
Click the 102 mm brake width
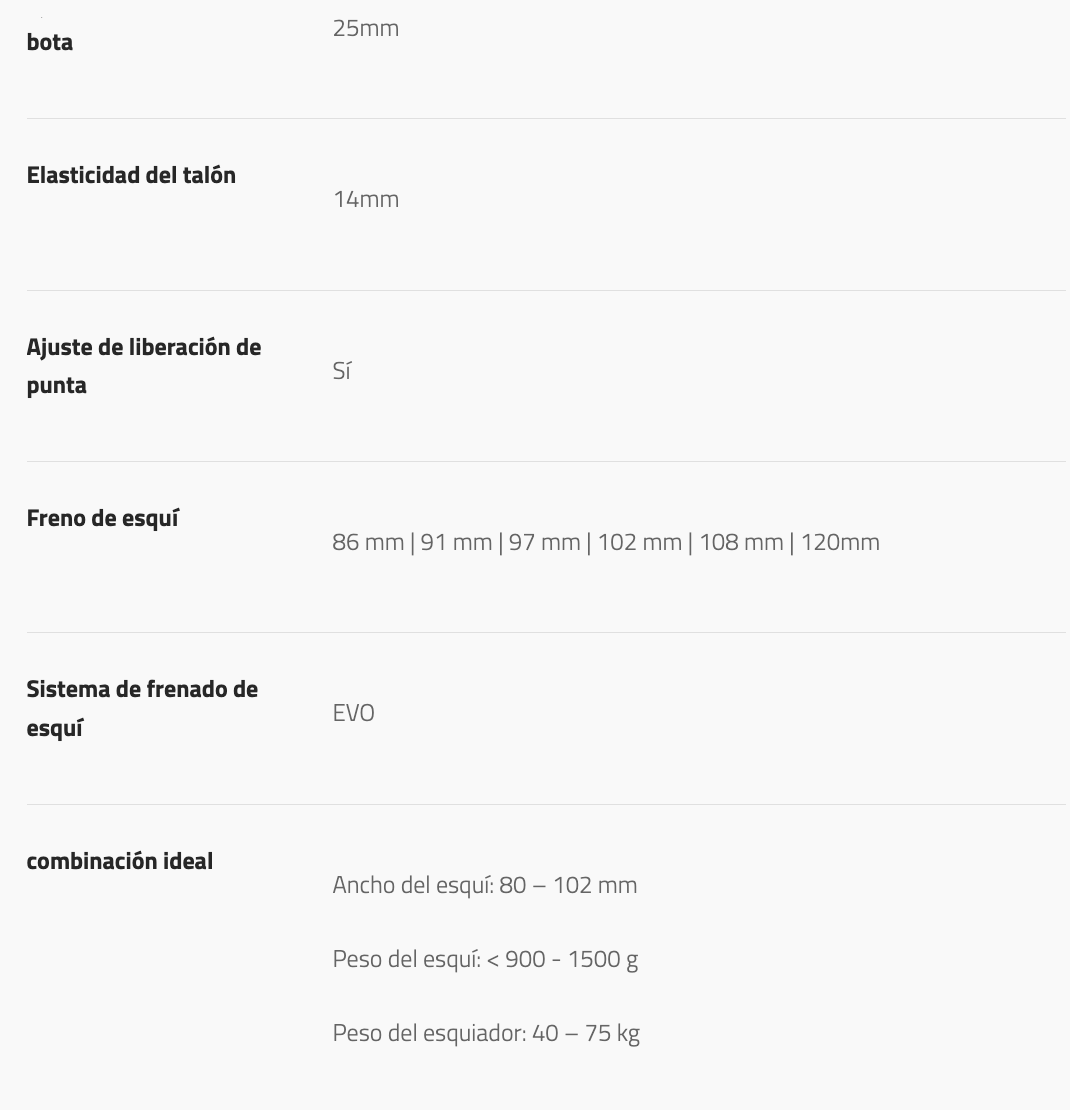(x=639, y=542)
